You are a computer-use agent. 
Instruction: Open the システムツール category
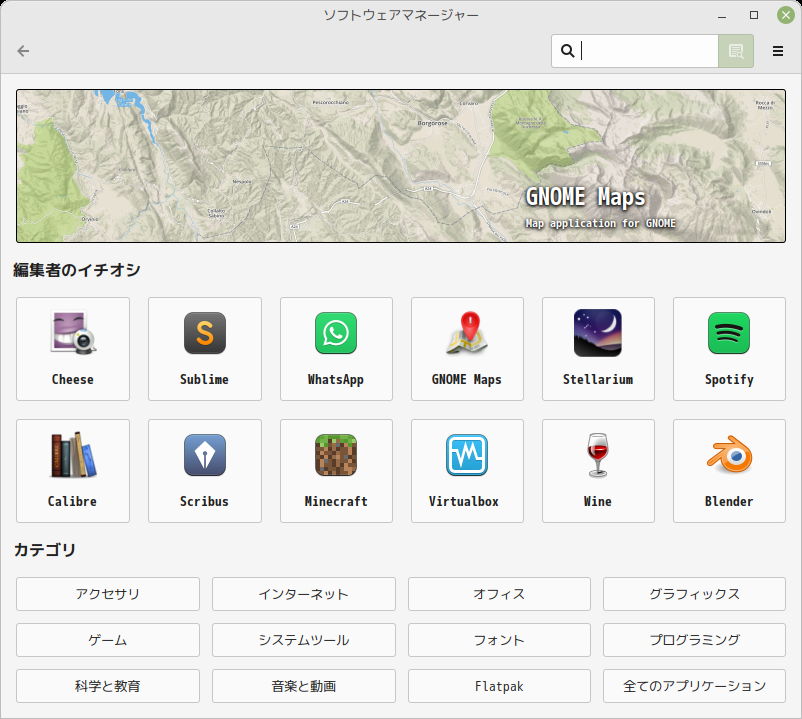pos(304,640)
